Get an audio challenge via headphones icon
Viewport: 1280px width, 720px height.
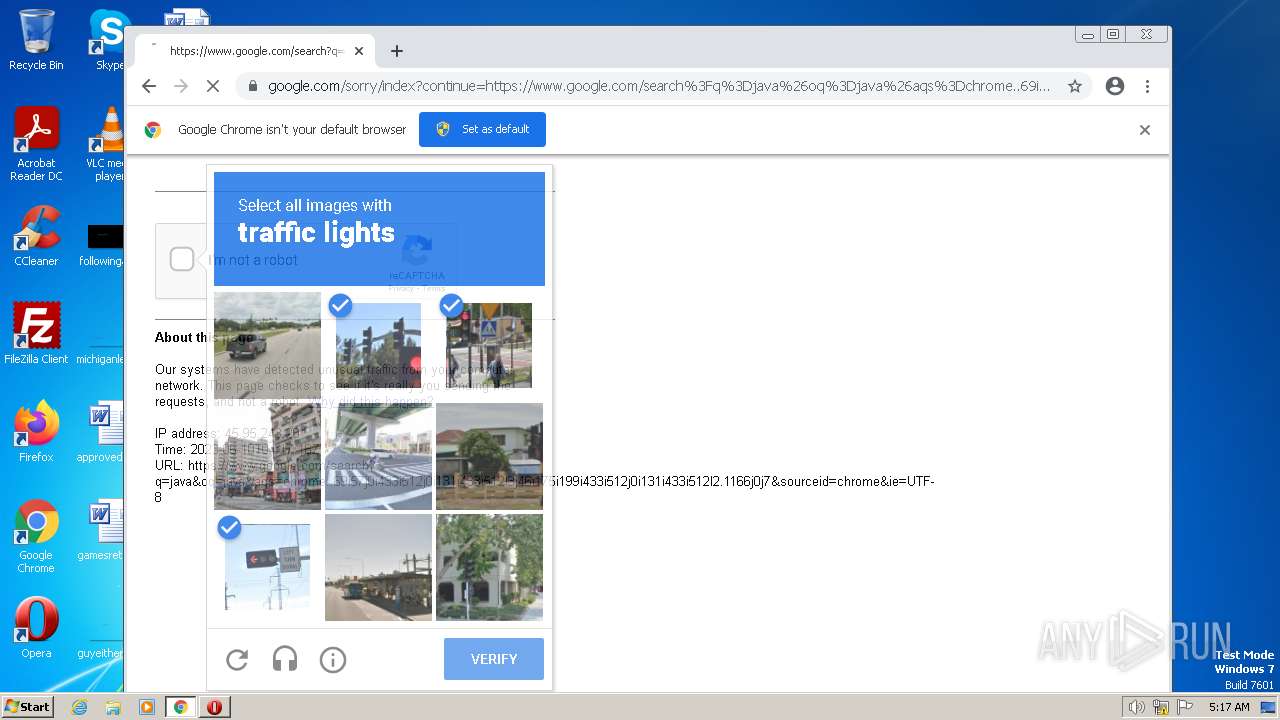285,660
